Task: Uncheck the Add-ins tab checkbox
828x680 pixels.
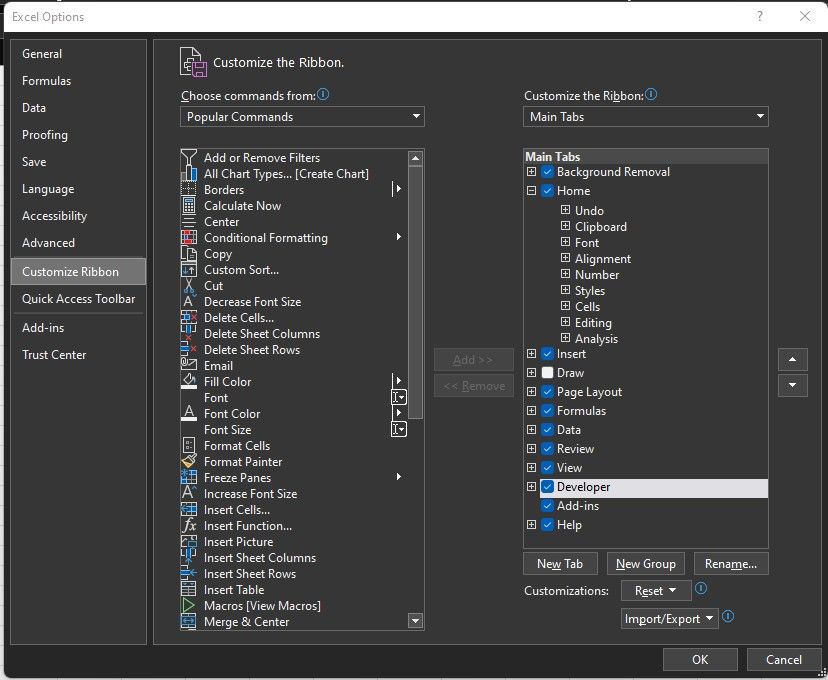Action: (x=547, y=506)
